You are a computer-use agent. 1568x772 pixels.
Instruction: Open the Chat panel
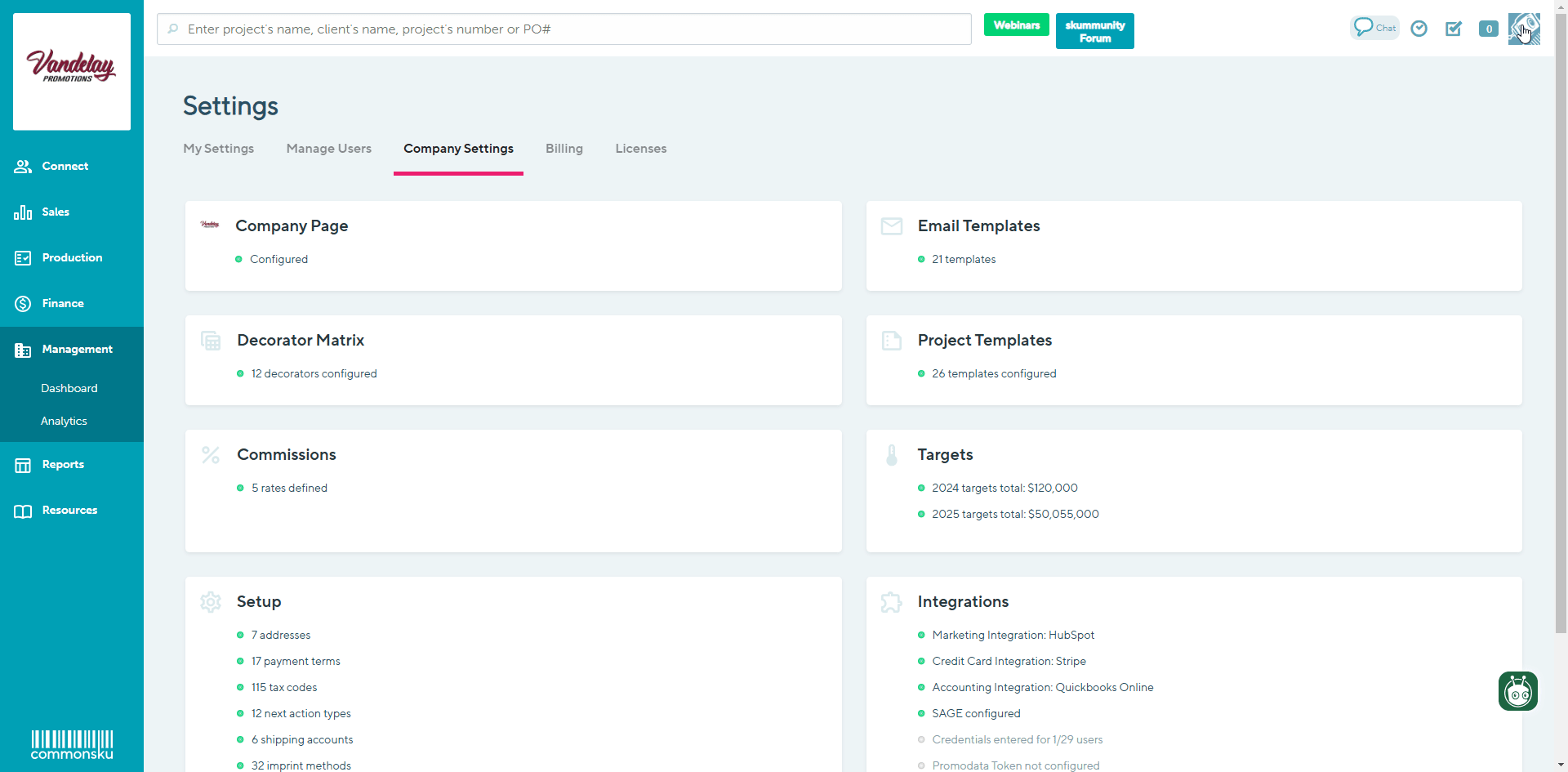point(1374,27)
